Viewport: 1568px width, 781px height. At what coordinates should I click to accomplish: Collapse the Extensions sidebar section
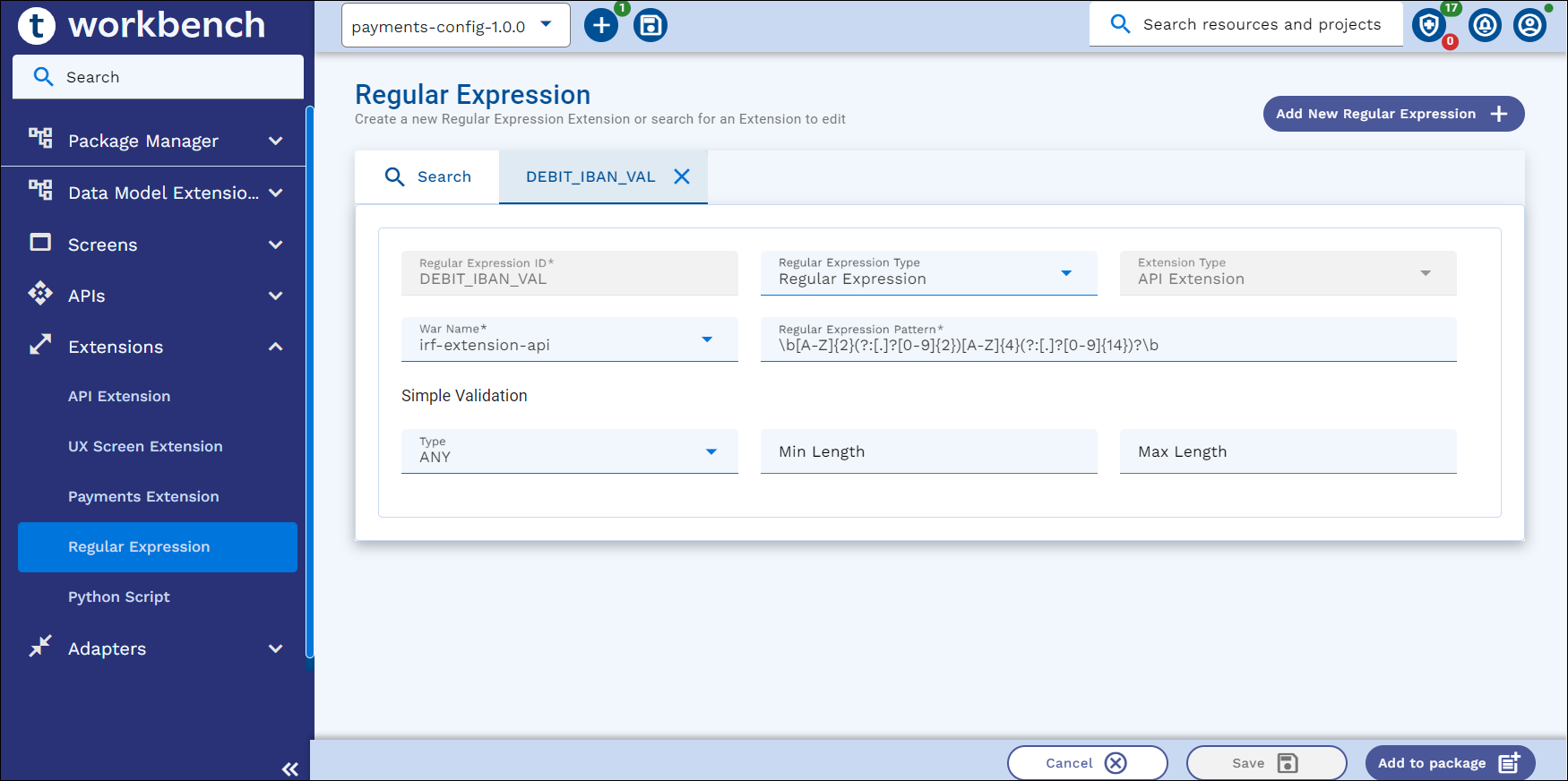[x=276, y=347]
